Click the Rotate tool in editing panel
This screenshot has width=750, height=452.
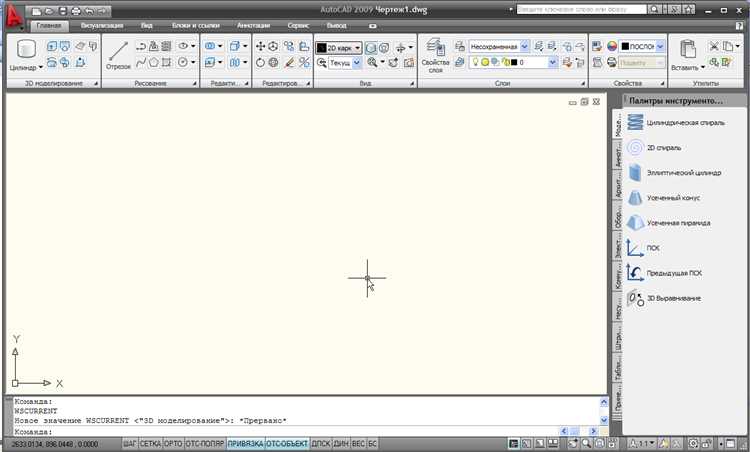(x=260, y=62)
